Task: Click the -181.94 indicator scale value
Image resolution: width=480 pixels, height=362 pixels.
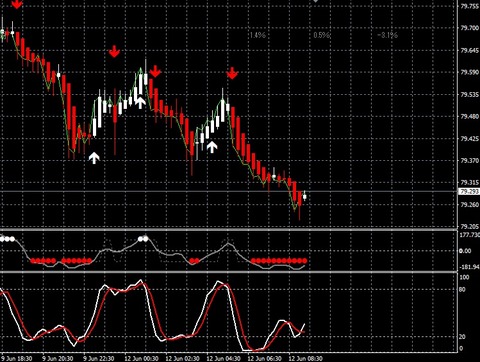Action: pos(469,267)
